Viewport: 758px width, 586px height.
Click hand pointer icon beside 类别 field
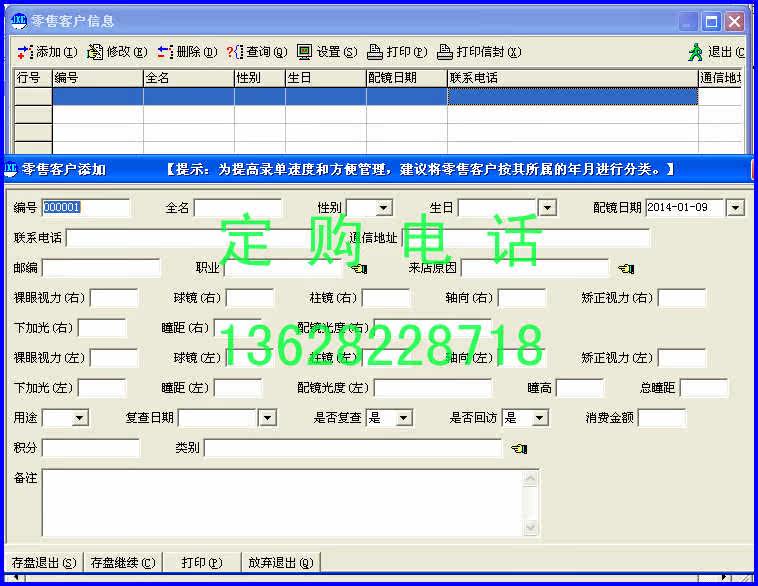[519, 449]
